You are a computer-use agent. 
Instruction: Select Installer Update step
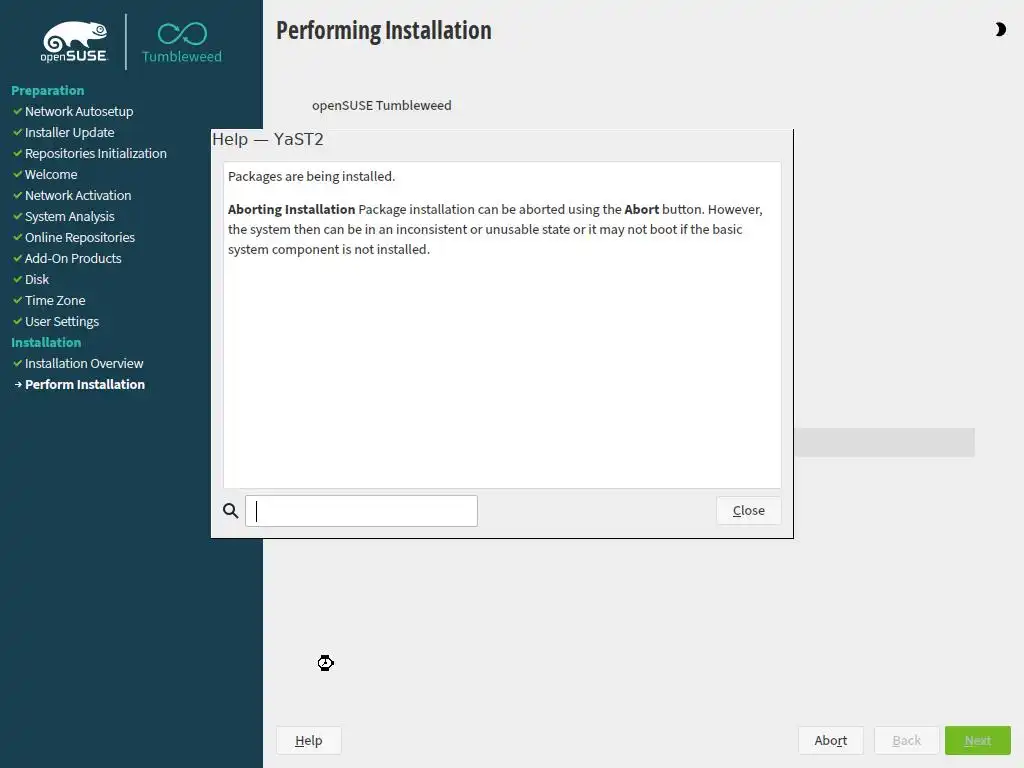[69, 133]
